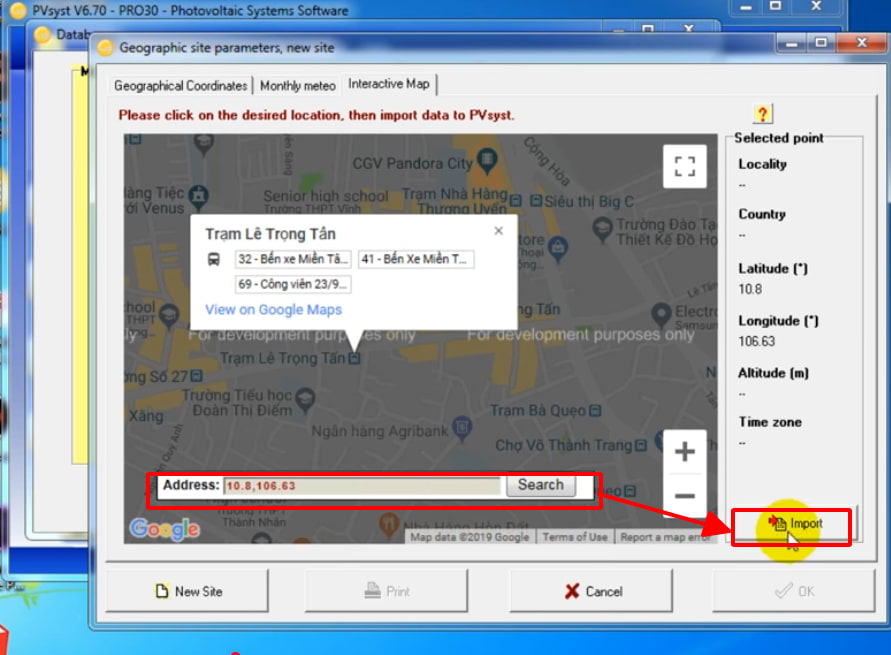The image size is (891, 655).
Task: Zoom in the map with plus button
Action: 684,452
